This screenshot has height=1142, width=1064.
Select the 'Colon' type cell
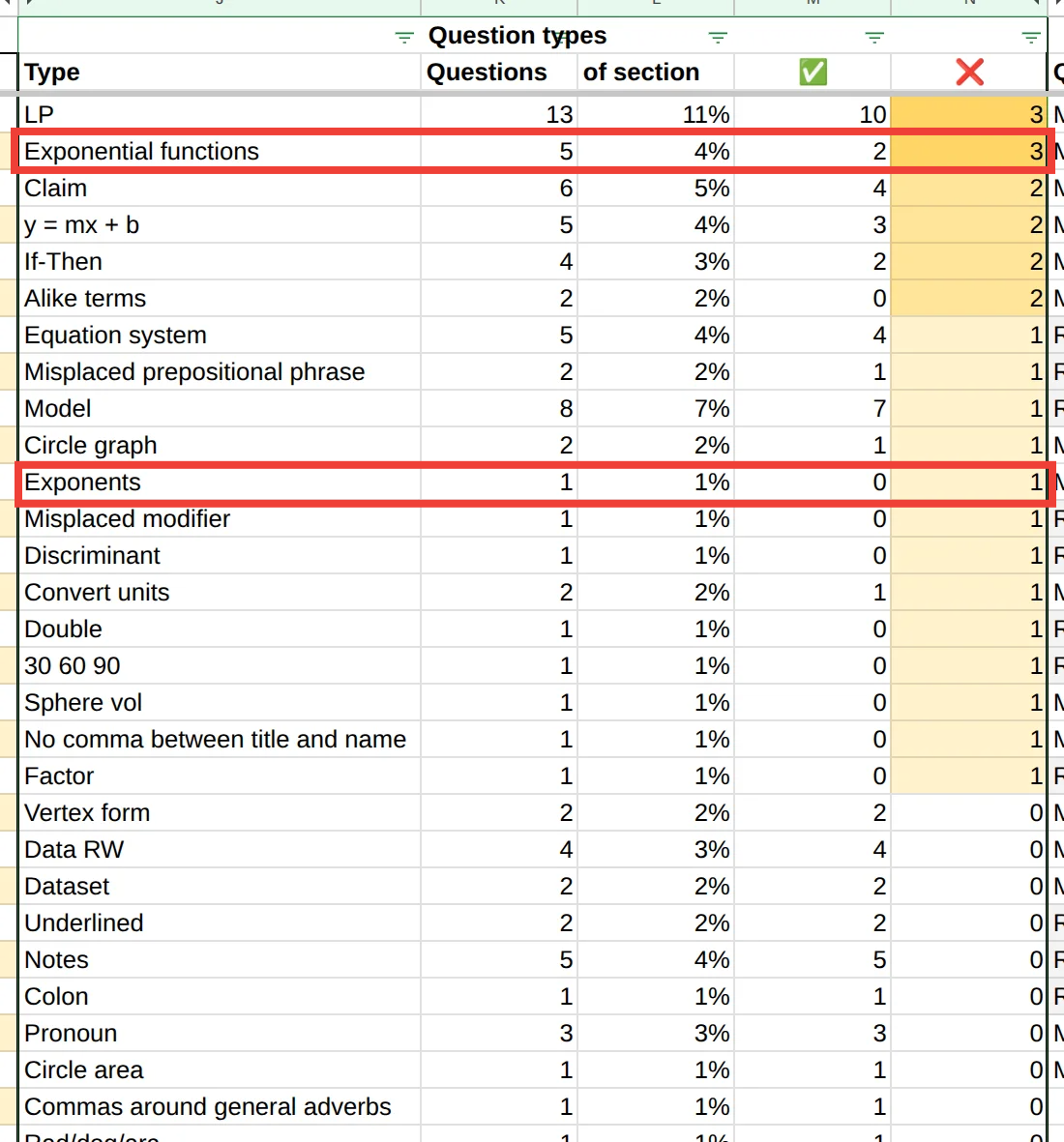(220, 996)
